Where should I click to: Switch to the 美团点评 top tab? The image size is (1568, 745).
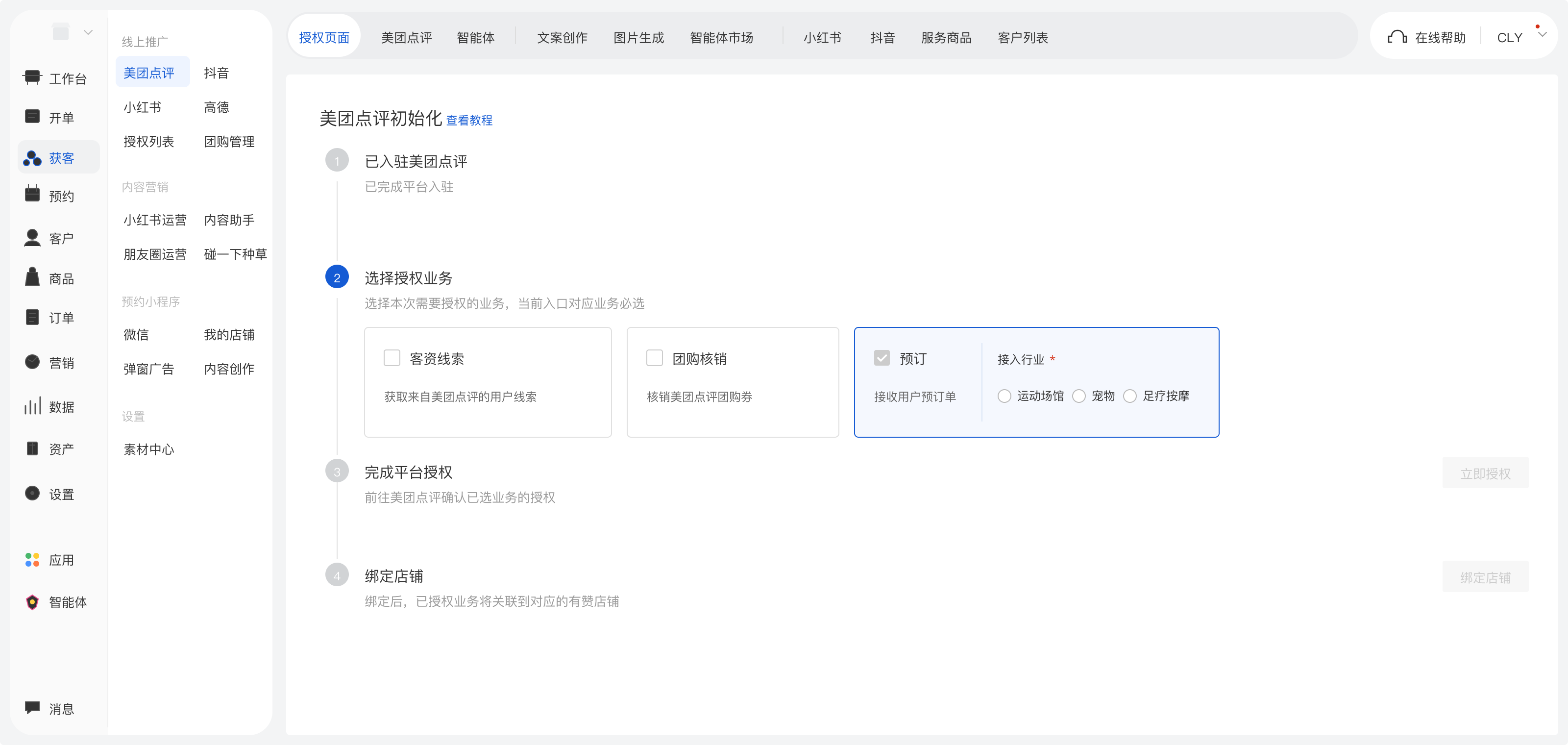coord(407,37)
